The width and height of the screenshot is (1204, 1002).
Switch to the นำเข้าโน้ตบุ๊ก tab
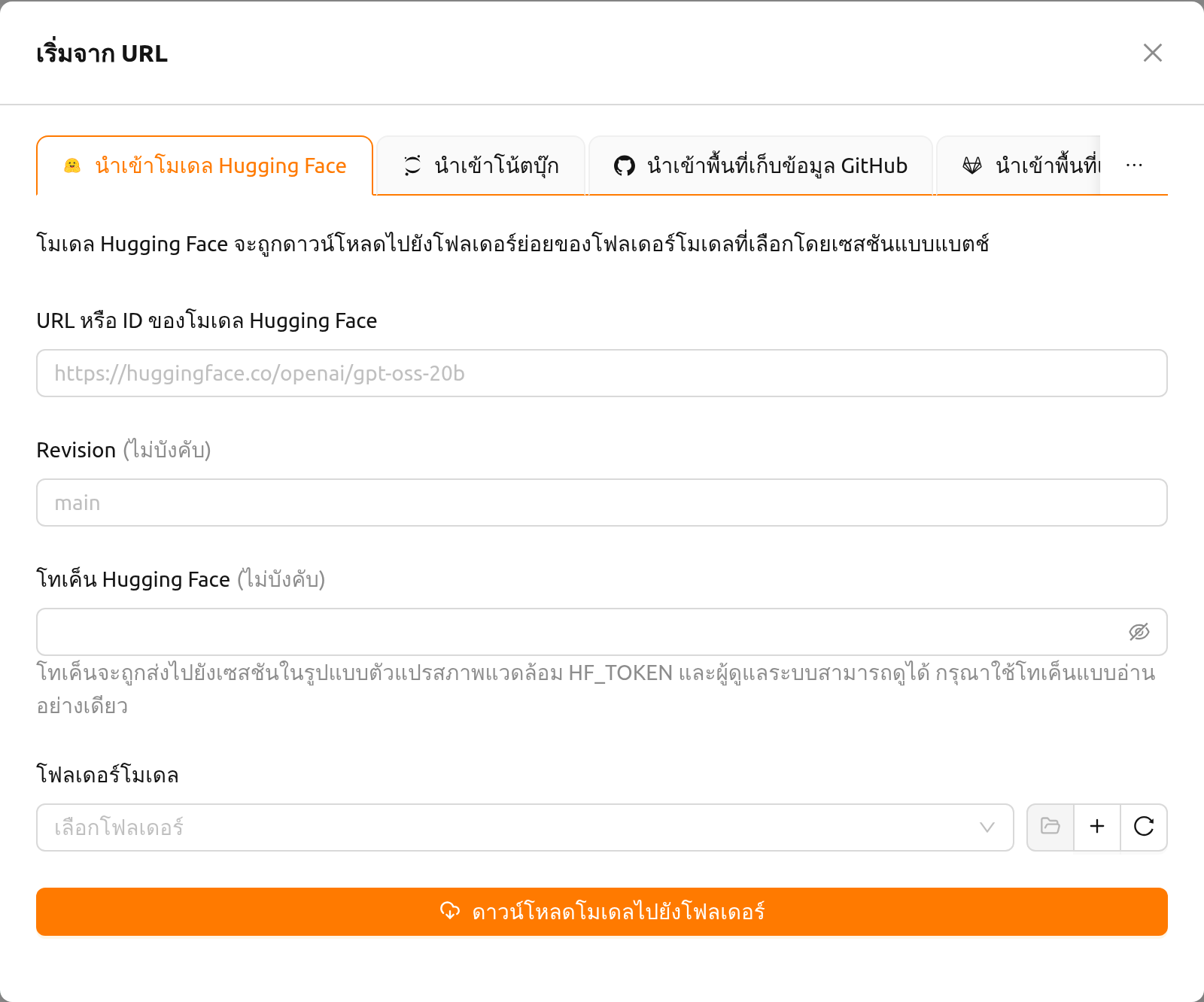click(481, 165)
